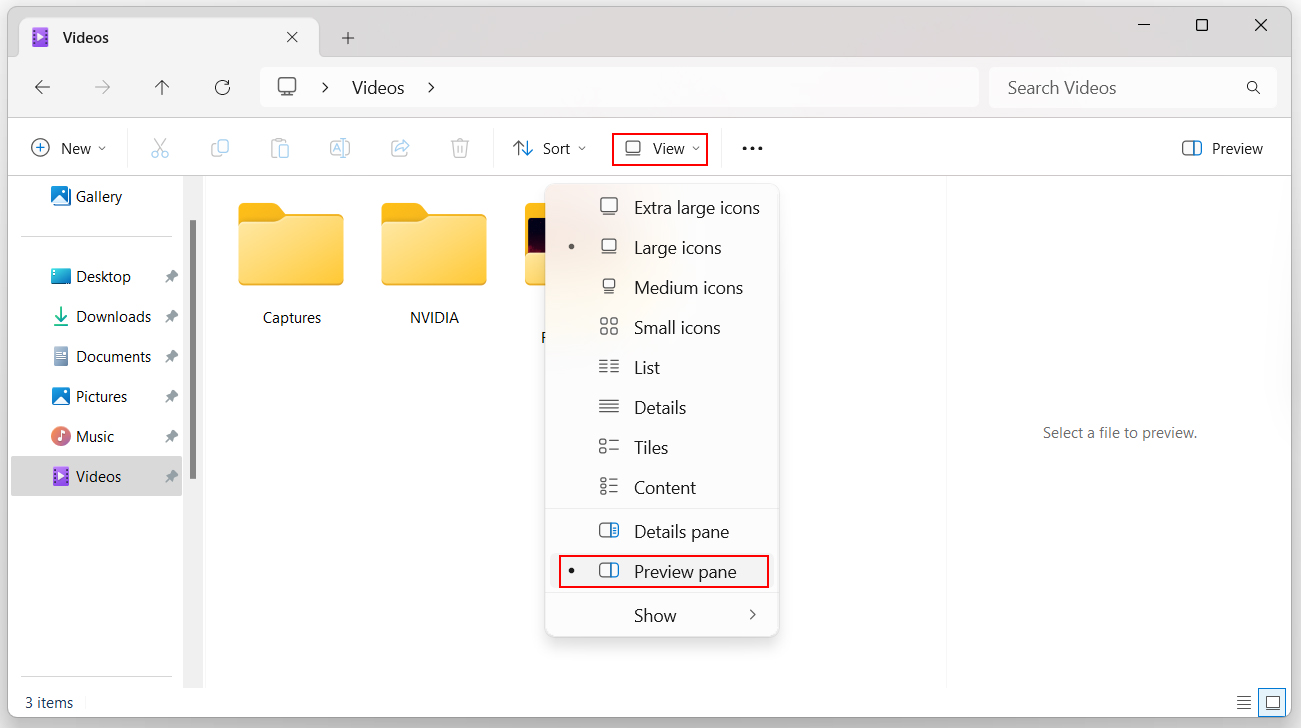Select the Rename icon
The width and height of the screenshot is (1301, 728).
pyautogui.click(x=339, y=147)
